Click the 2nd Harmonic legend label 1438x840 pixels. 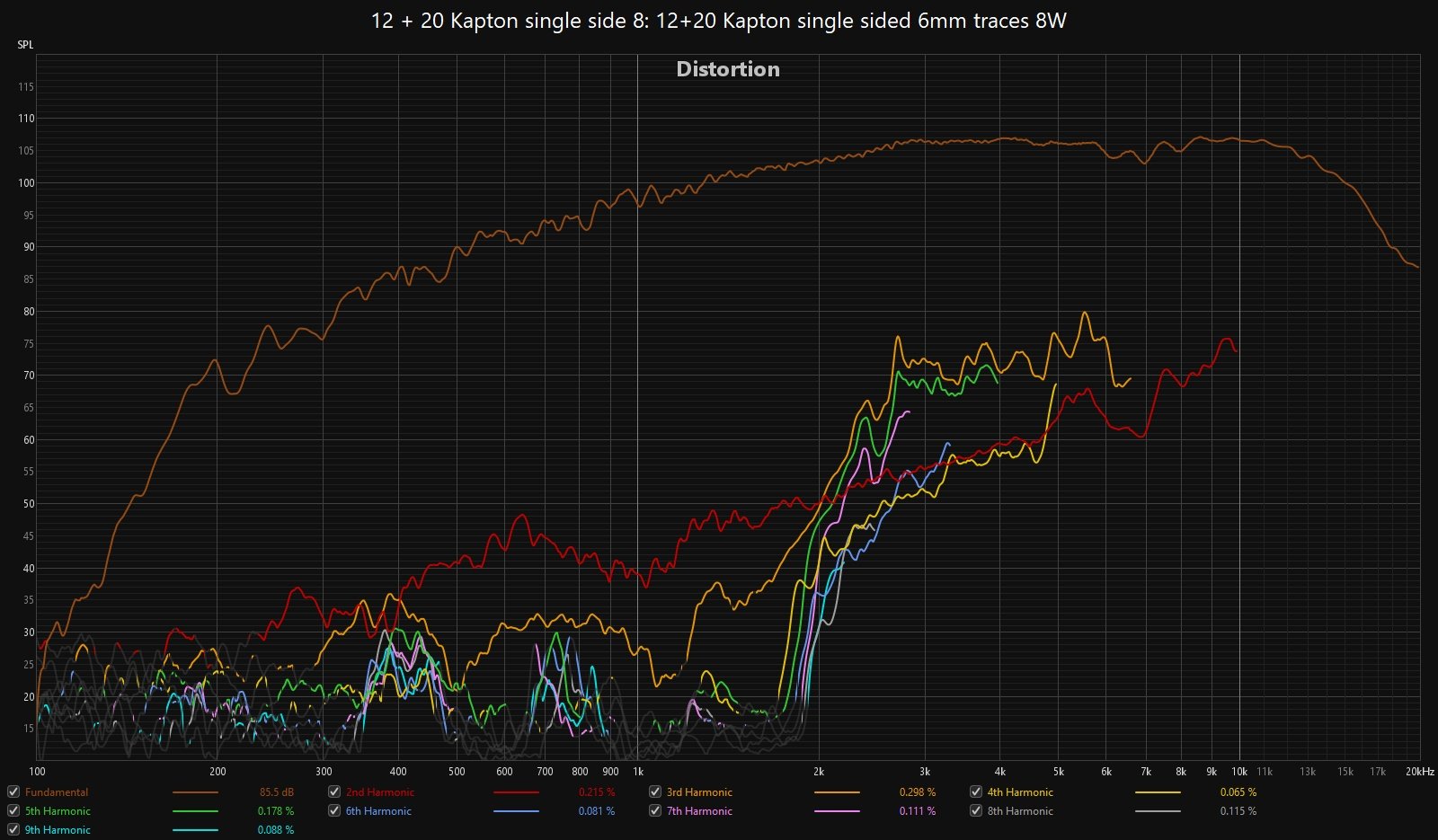380,792
